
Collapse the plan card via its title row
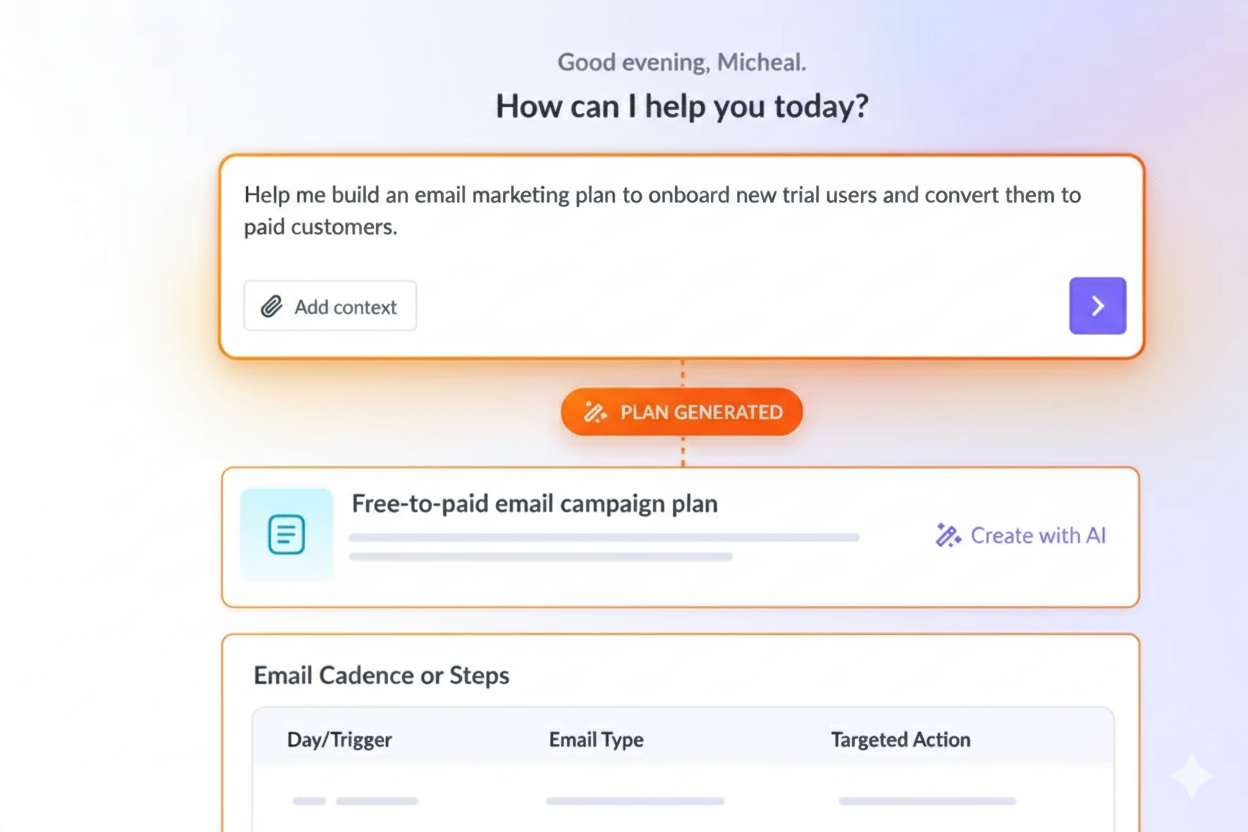tap(534, 504)
